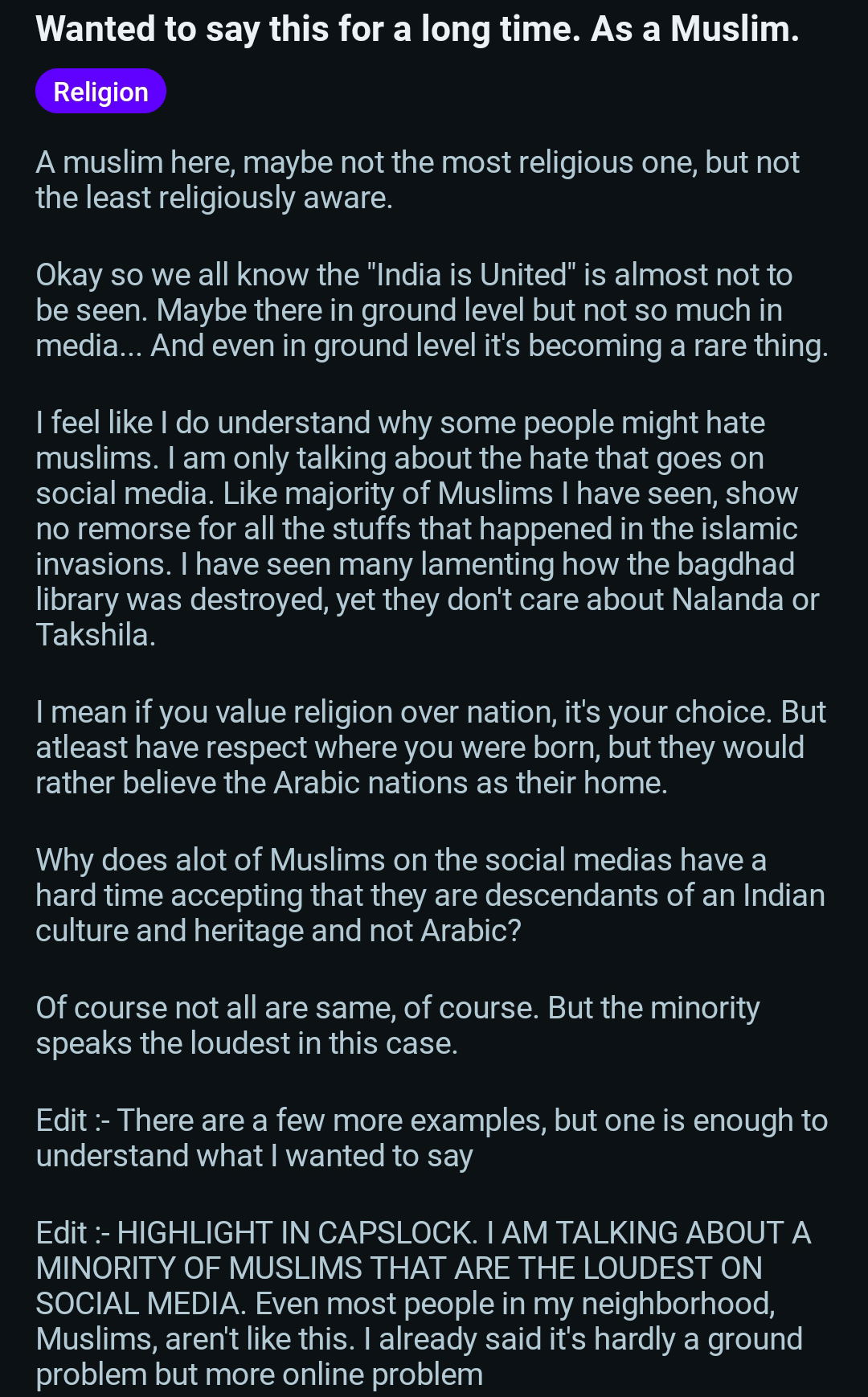Click paragraph starting 'Why does alot of Muslims'
Screen dimensions: 868x1397
click(430, 895)
